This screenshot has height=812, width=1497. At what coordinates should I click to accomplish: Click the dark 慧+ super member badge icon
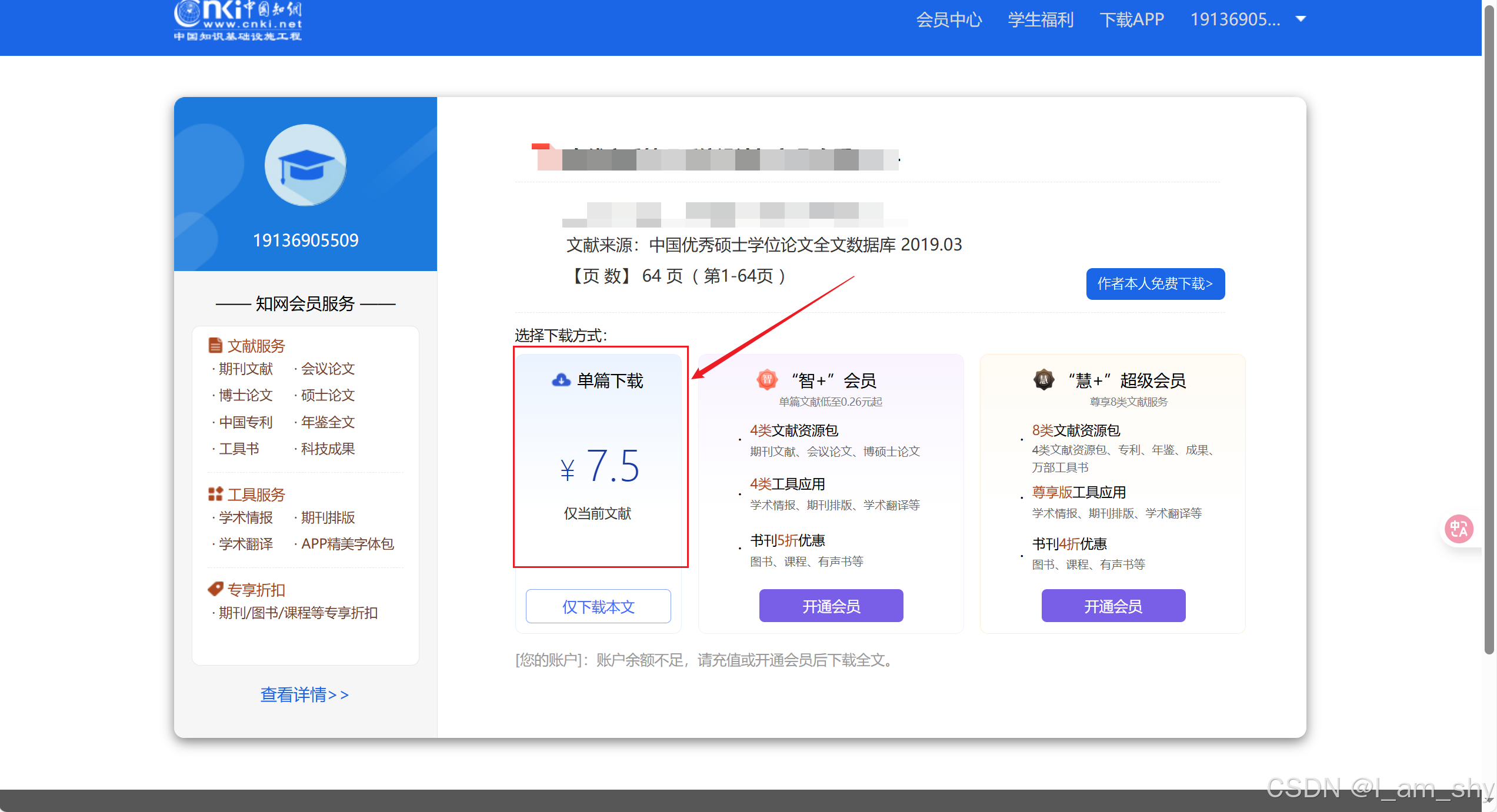click(1043, 380)
